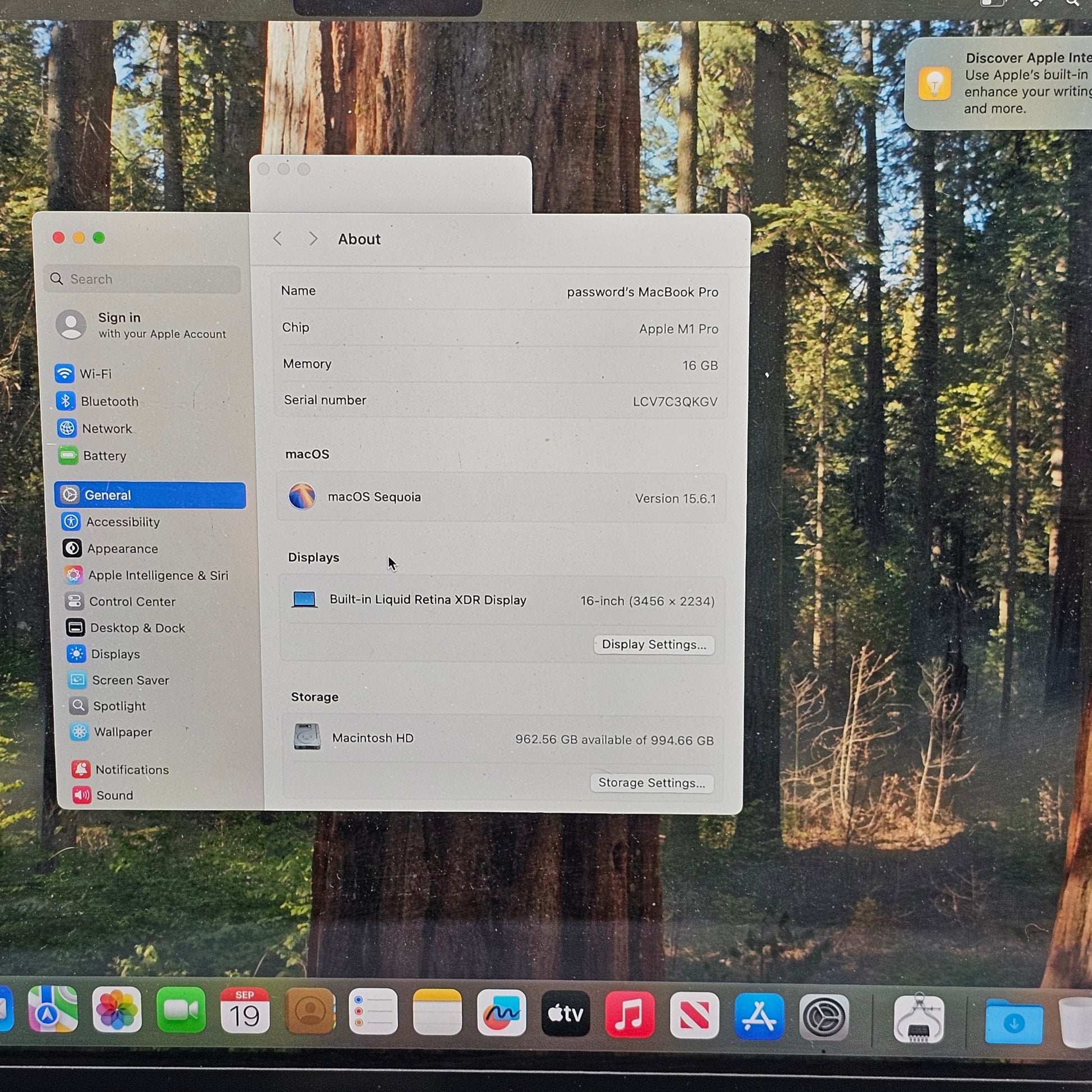Open System Information from the Dock
The height and width of the screenshot is (1092, 1092).
tap(919, 1018)
